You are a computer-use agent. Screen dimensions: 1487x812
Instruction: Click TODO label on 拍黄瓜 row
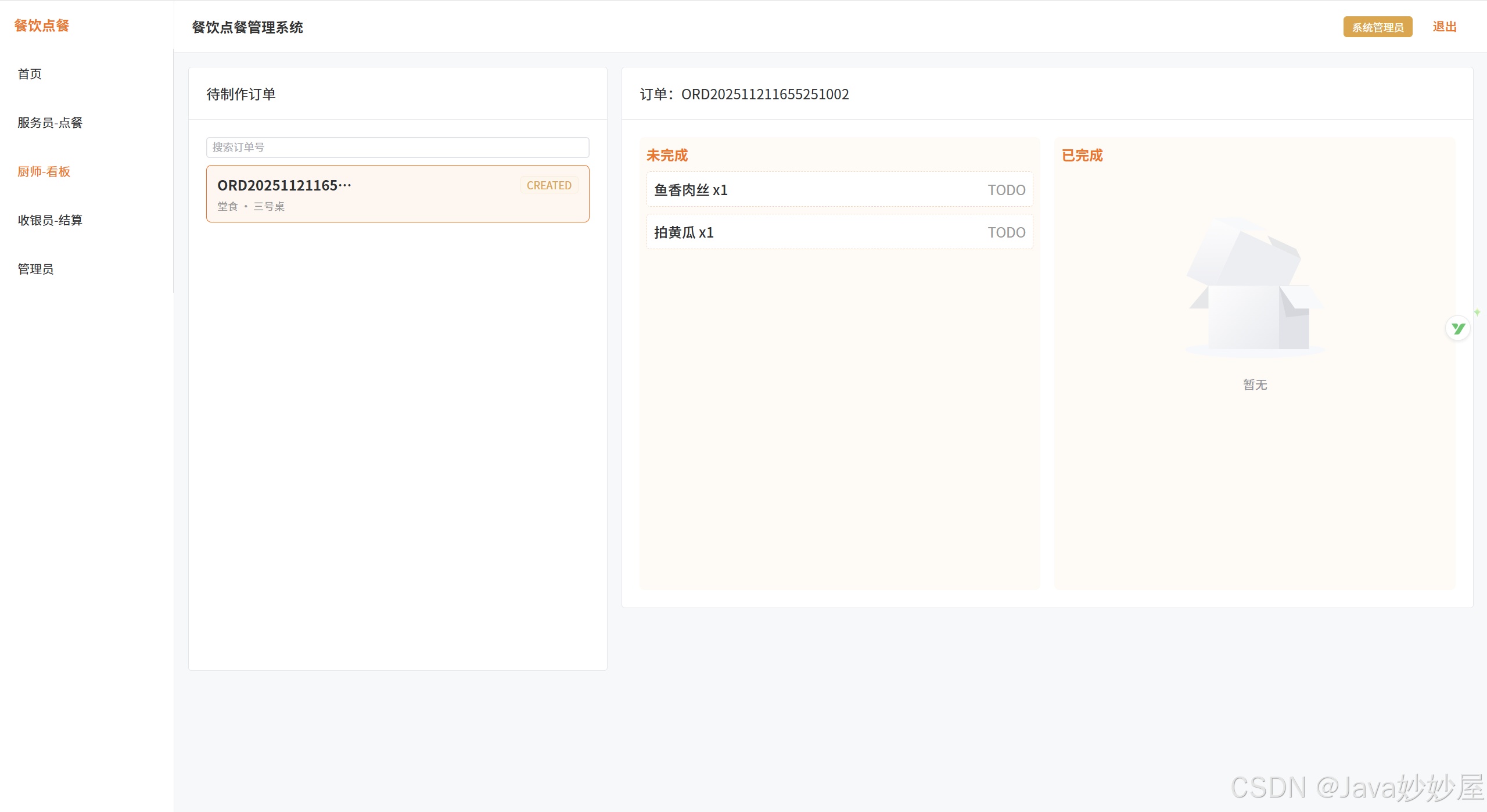[x=1006, y=232]
